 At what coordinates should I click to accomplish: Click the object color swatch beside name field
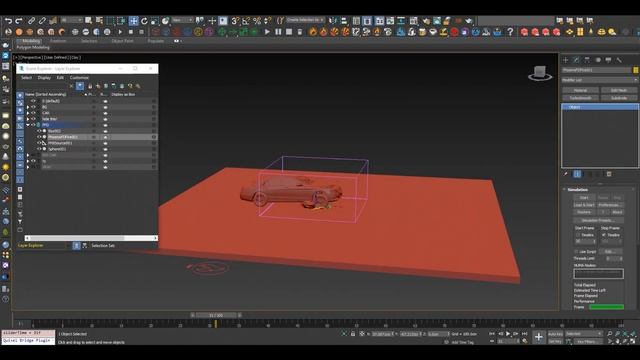point(636,70)
